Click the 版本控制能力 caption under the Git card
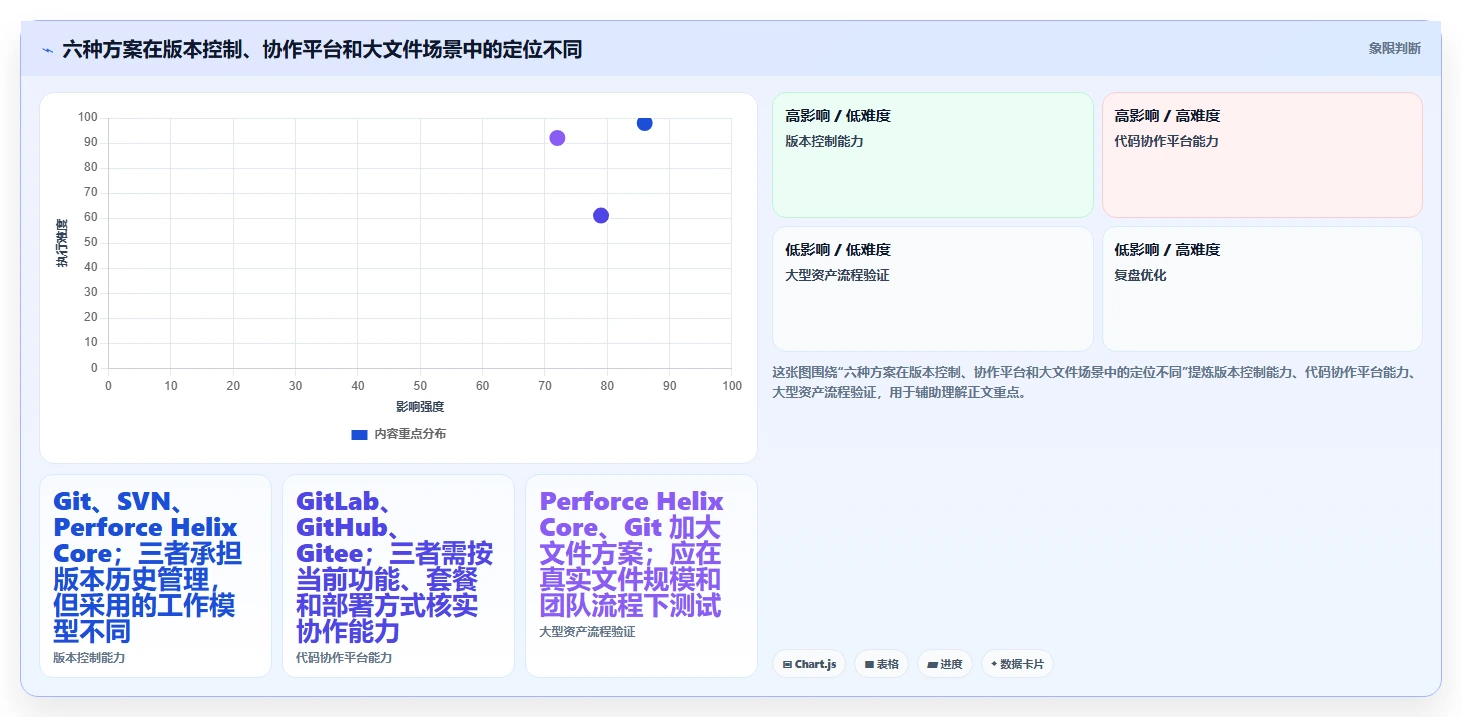The width and height of the screenshot is (1462, 717). pyautogui.click(x=89, y=658)
